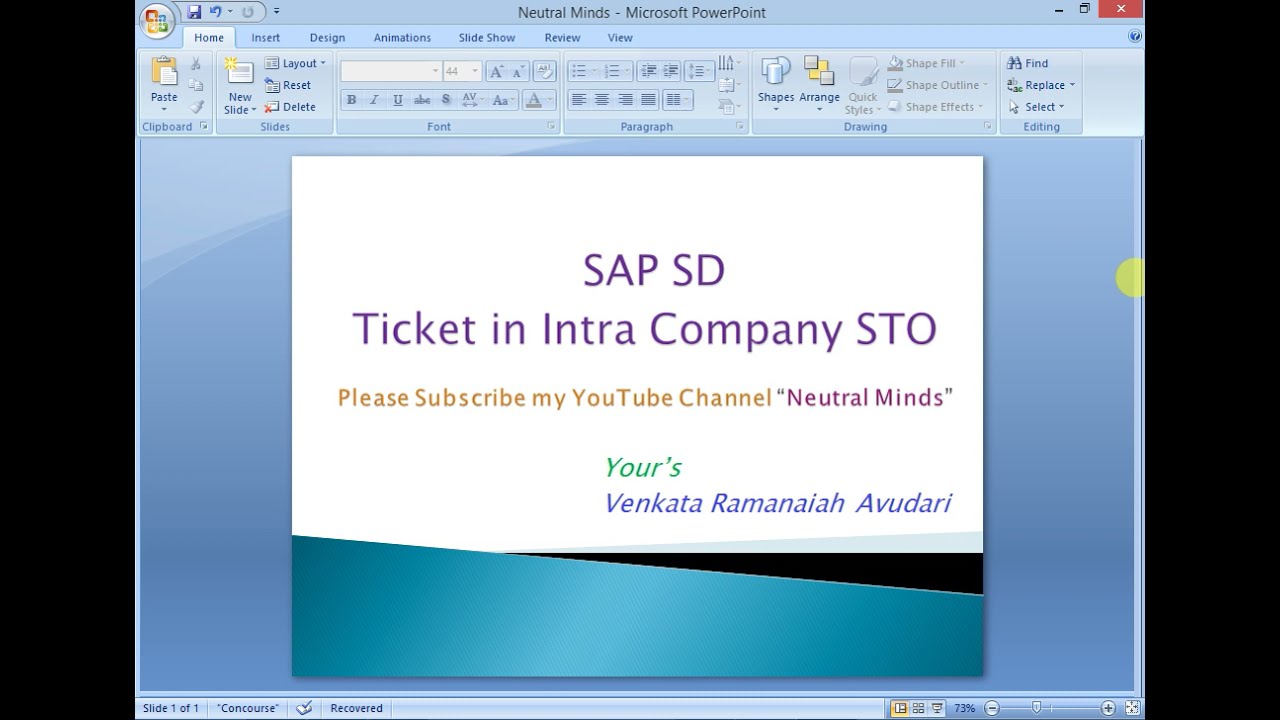The width and height of the screenshot is (1280, 720).
Task: Fit slide to current window
Action: [1132, 708]
